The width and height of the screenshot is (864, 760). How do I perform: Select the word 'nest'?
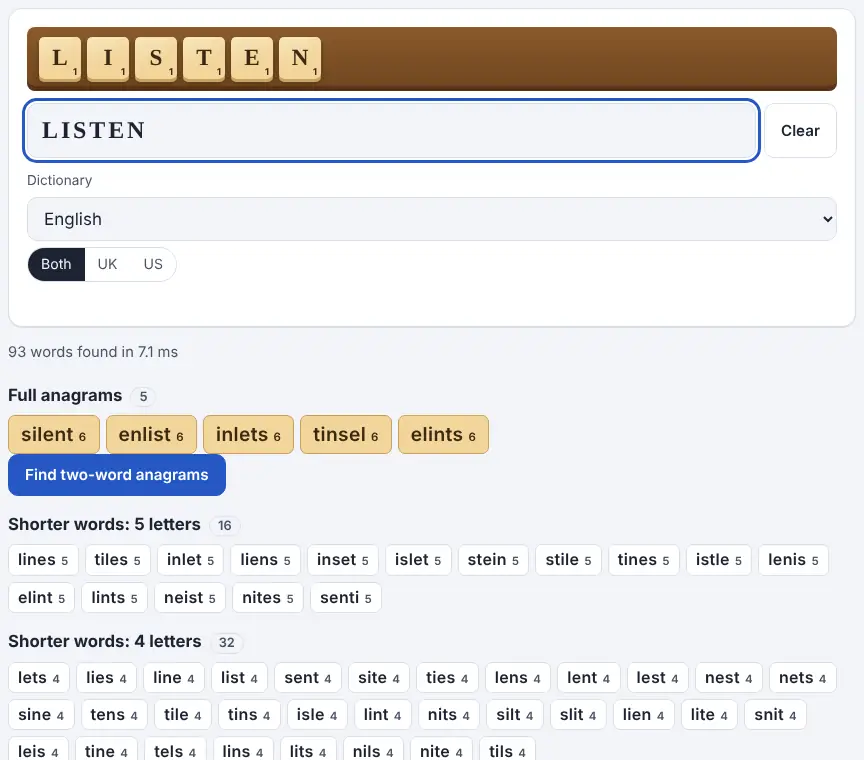(x=729, y=678)
